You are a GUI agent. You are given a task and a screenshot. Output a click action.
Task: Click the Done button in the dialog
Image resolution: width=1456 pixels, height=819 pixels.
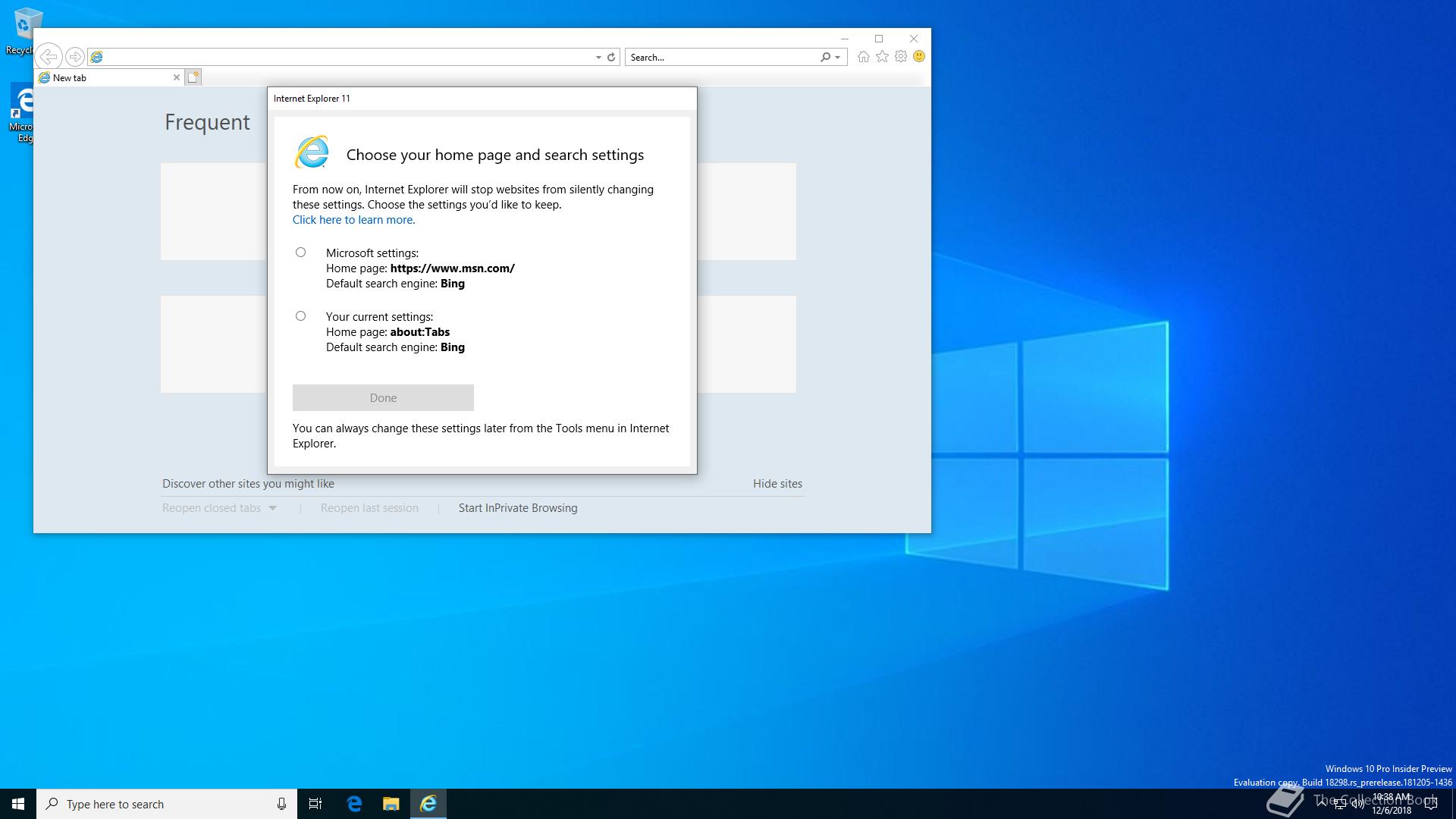pyautogui.click(x=383, y=397)
